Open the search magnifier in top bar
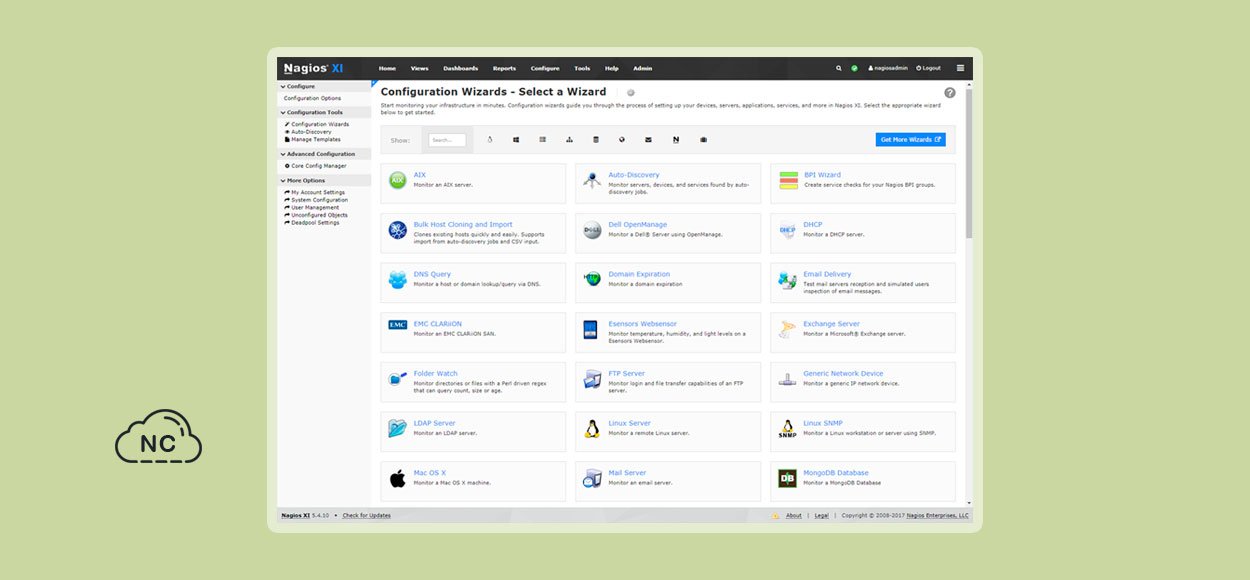 [x=839, y=68]
